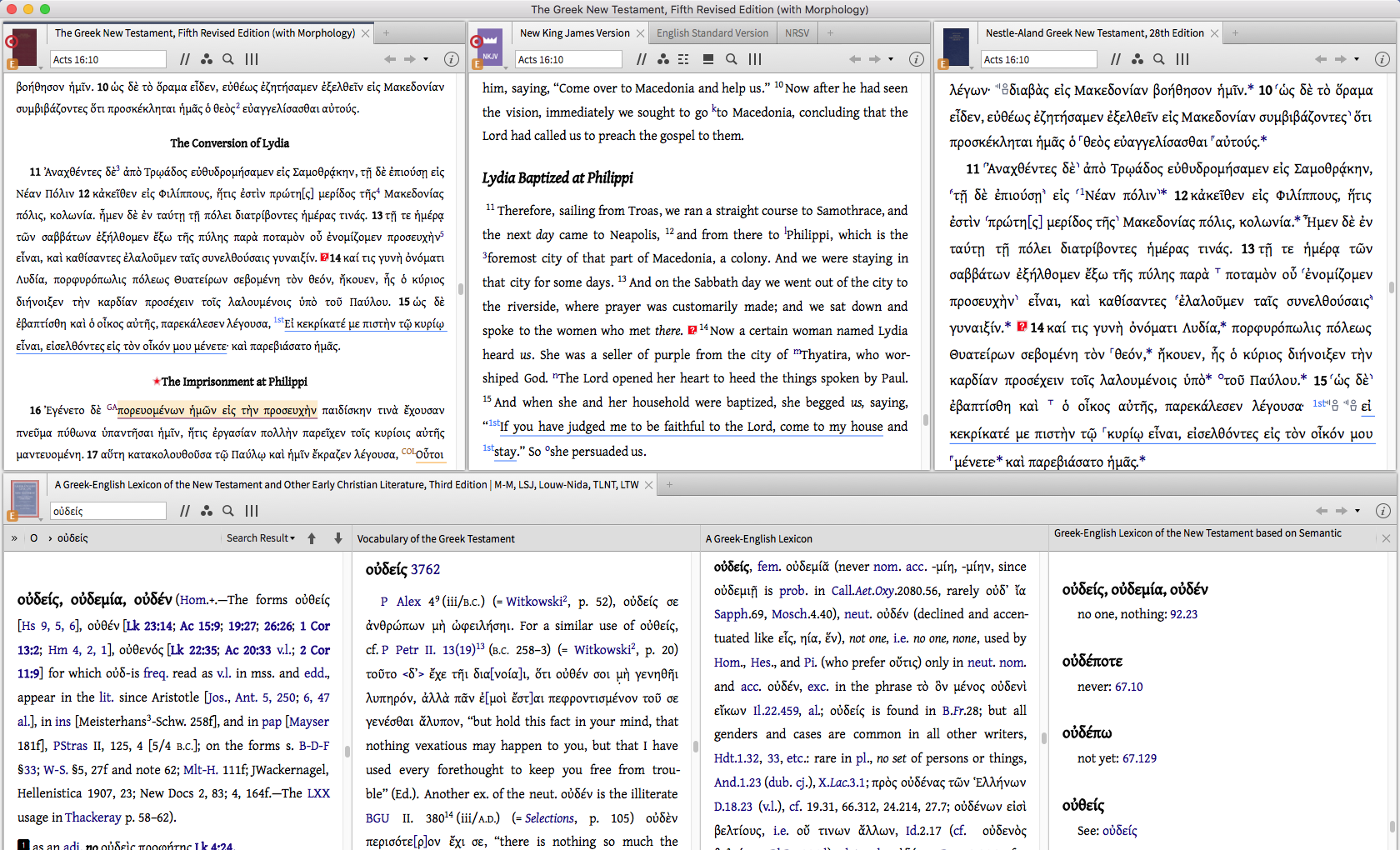Toggle column layout in the Nestle-Aland 28th panel
1400x850 pixels.
point(1182,59)
